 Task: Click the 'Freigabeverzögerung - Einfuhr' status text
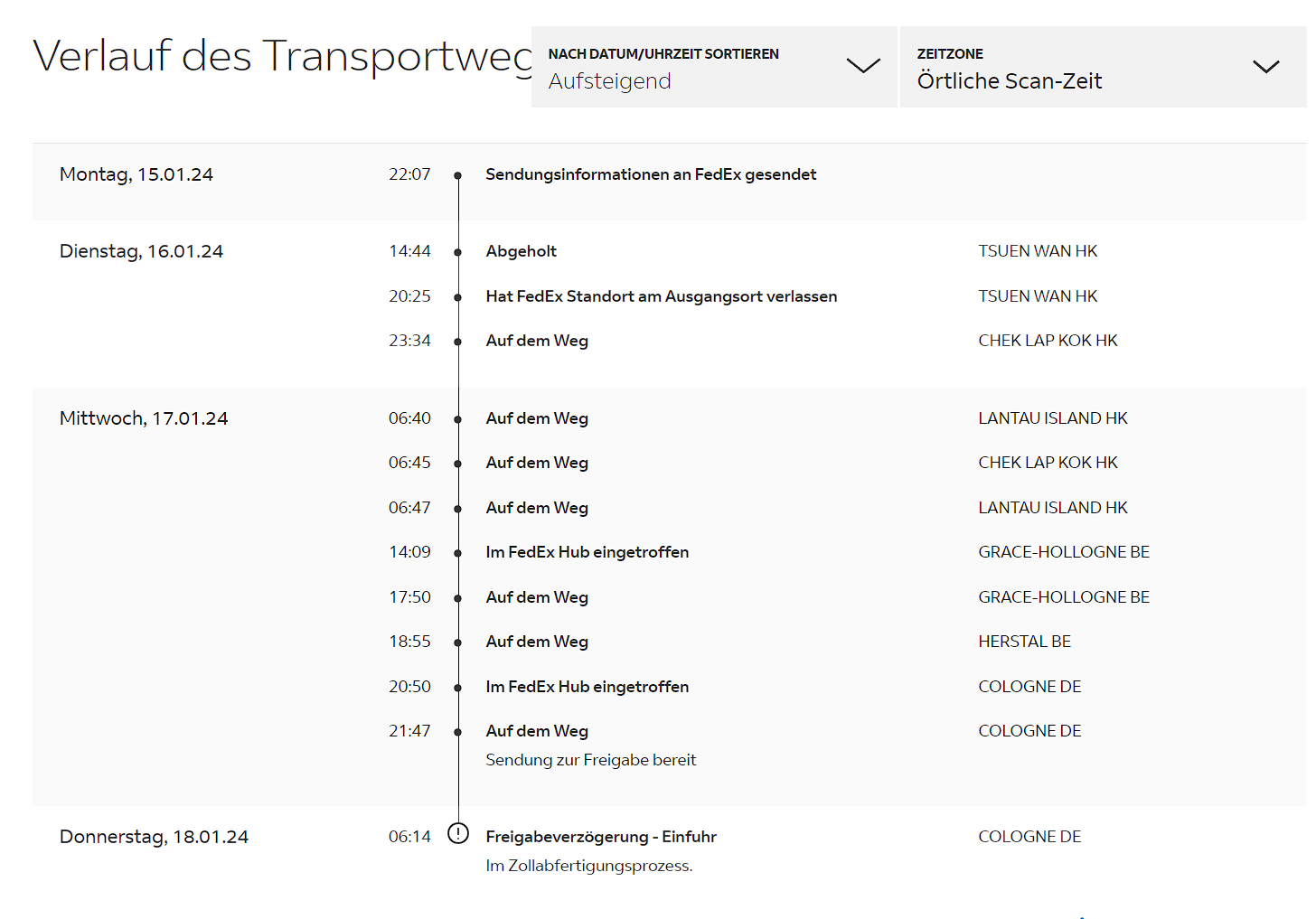tap(601, 837)
